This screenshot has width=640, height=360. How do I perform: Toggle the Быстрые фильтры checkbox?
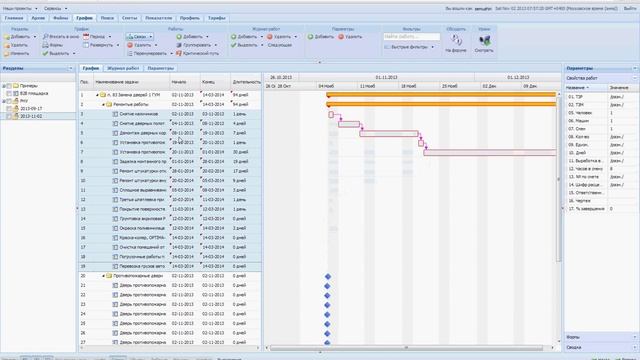point(387,47)
